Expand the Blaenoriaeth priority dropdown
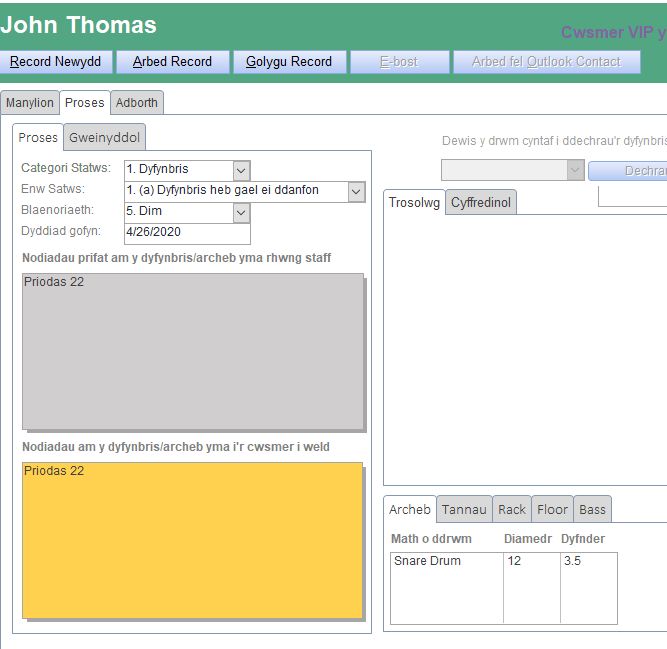667x649 pixels. point(241,212)
